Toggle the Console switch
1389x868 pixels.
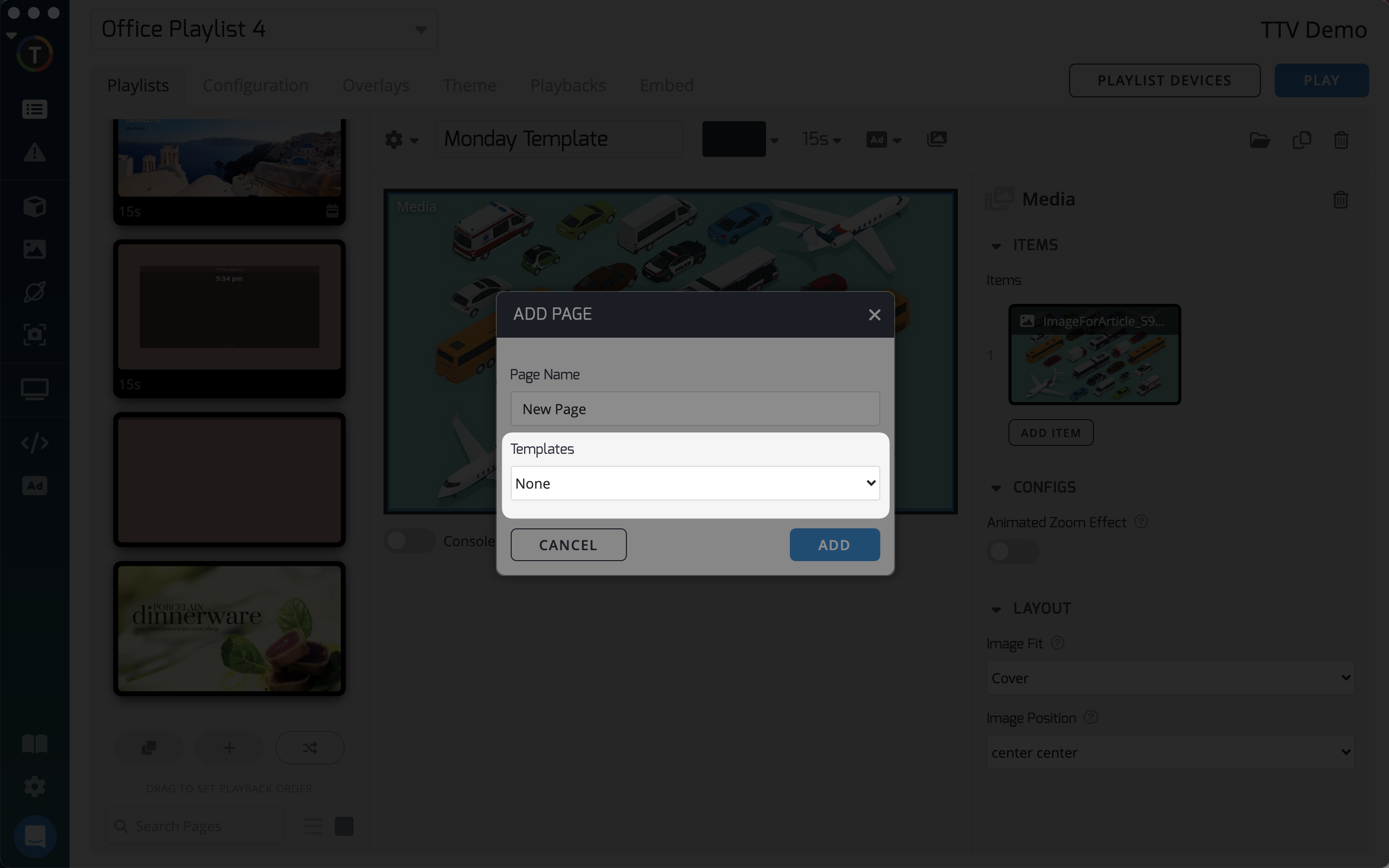tap(409, 541)
